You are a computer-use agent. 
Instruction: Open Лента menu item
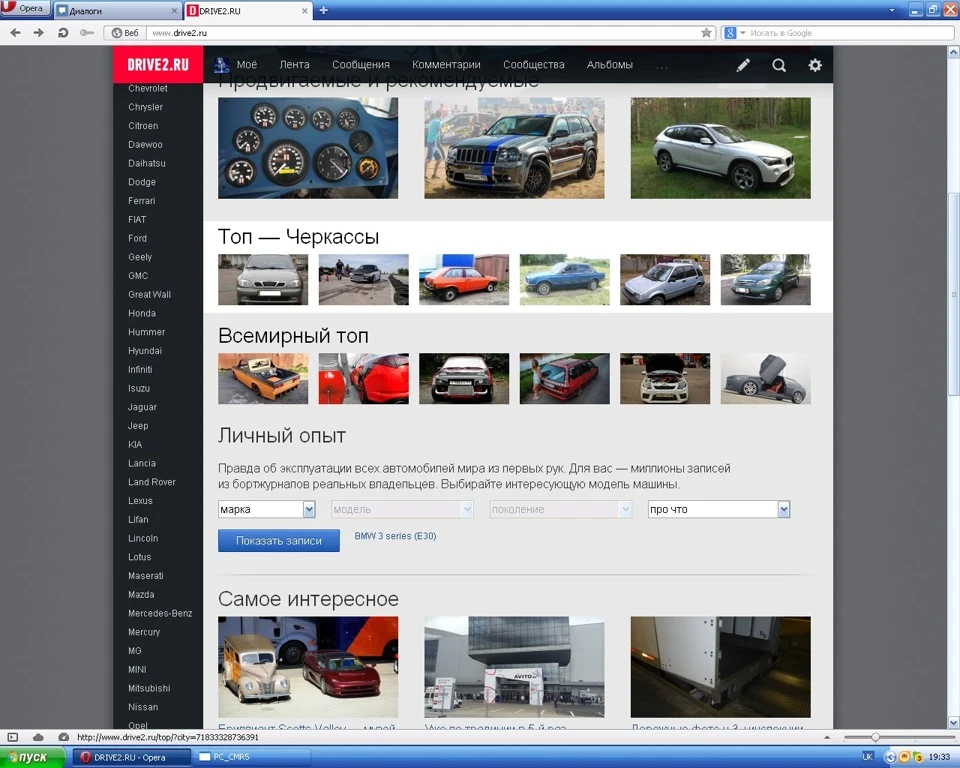click(294, 64)
